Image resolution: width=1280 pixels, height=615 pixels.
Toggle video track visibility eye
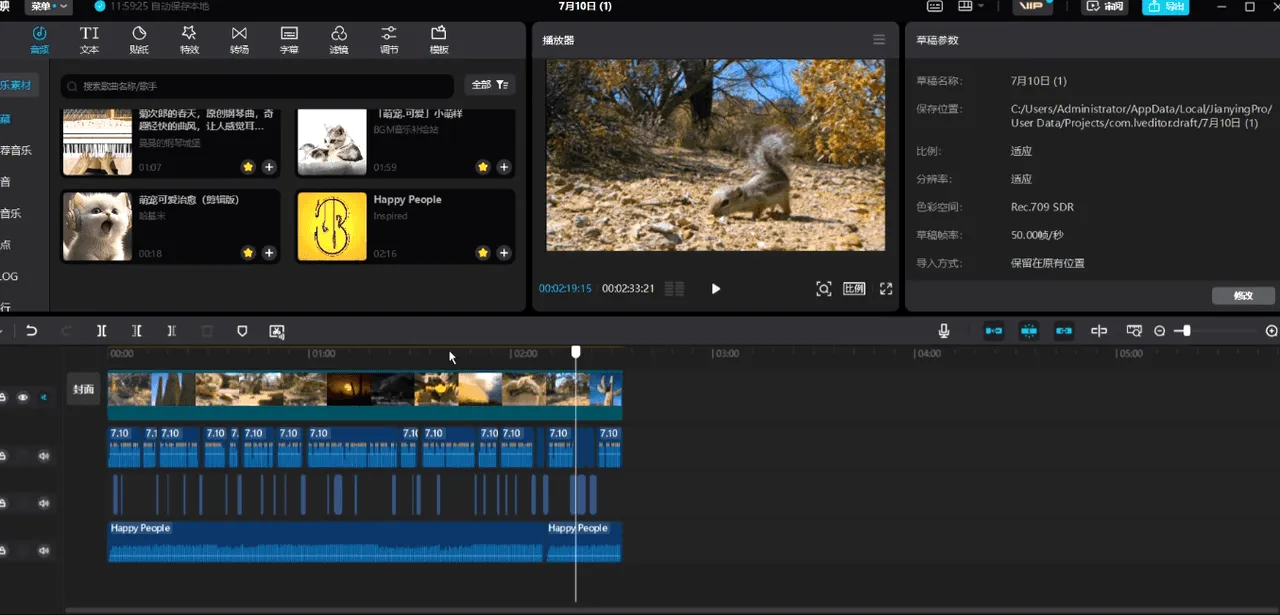[x=23, y=398]
